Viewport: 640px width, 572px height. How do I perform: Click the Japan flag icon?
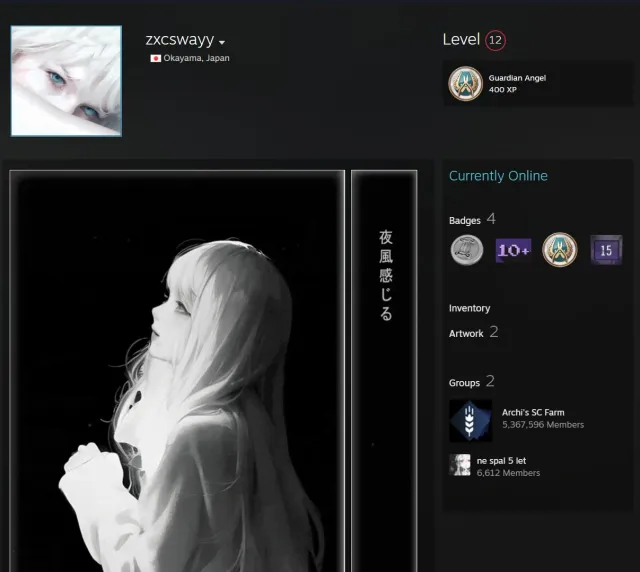[x=155, y=58]
